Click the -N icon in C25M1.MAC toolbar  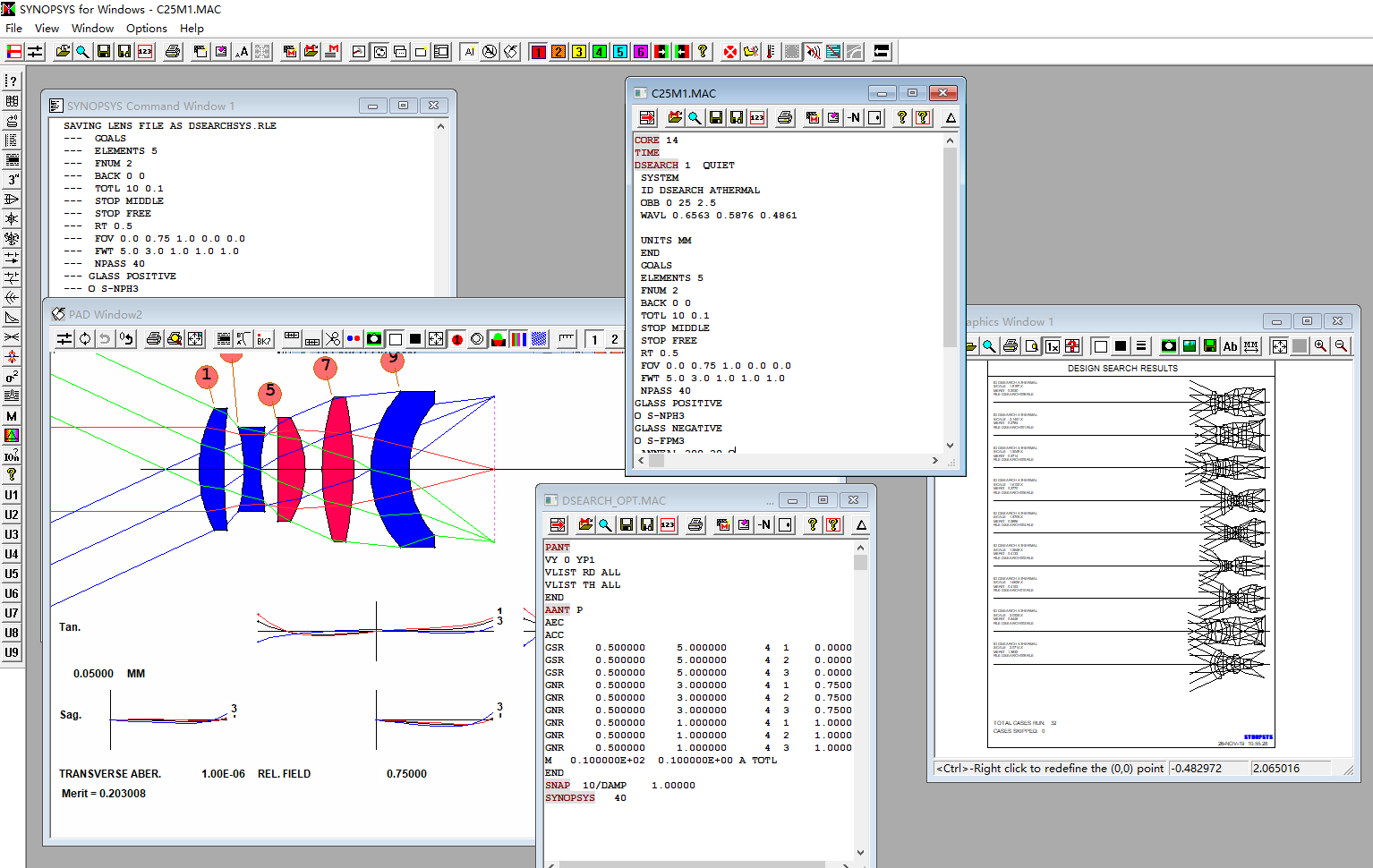pos(854,117)
